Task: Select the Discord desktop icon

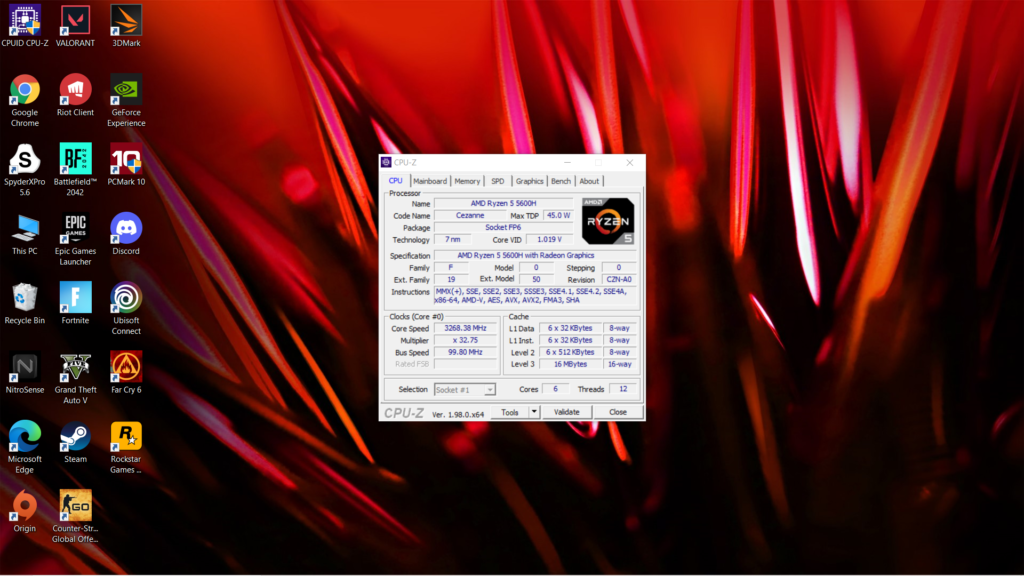Action: 126,234
